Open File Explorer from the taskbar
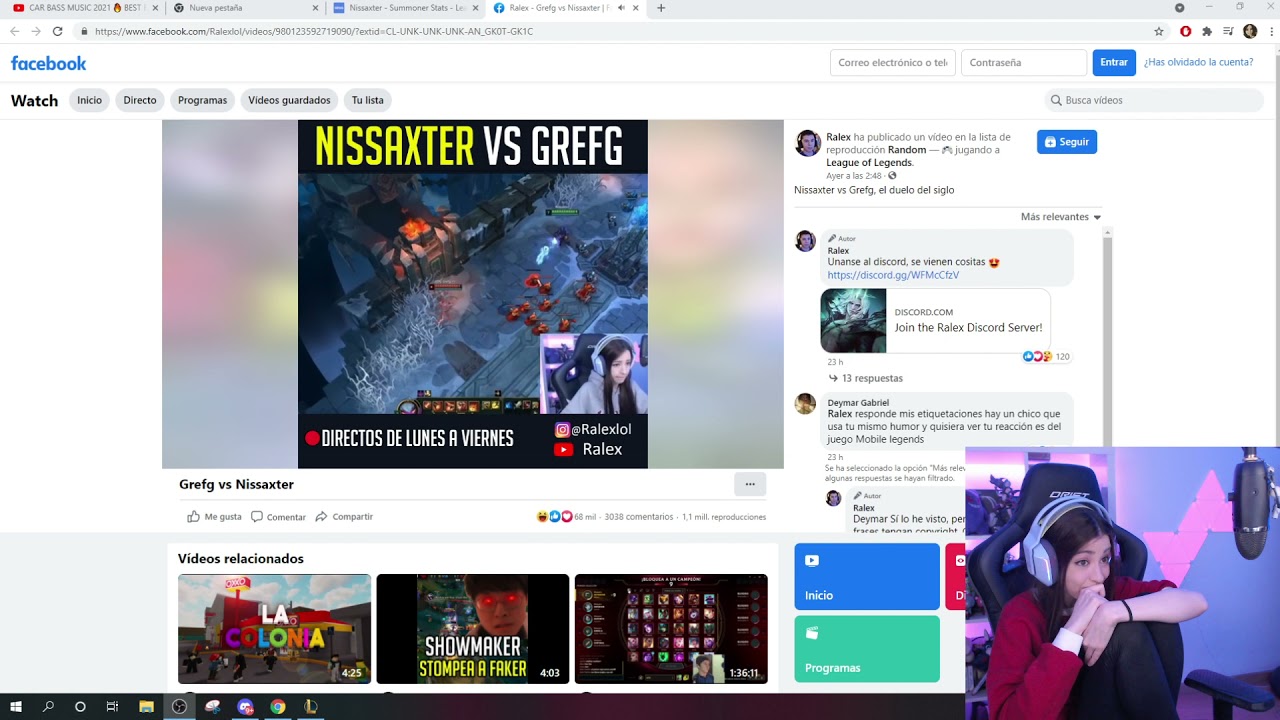1280x720 pixels. (146, 707)
